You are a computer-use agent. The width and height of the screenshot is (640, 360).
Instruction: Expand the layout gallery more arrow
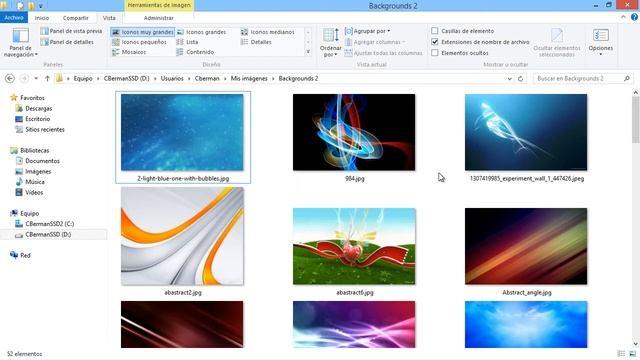tap(308, 52)
